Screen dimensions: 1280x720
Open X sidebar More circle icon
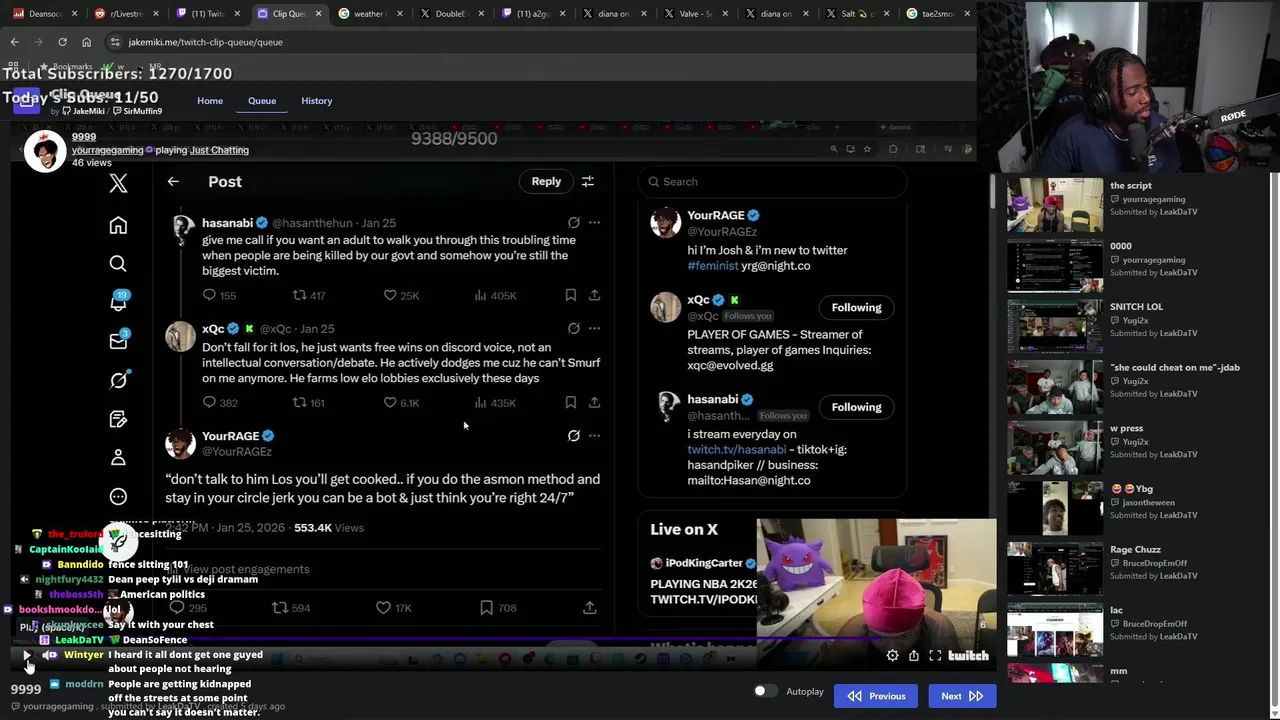click(x=118, y=496)
